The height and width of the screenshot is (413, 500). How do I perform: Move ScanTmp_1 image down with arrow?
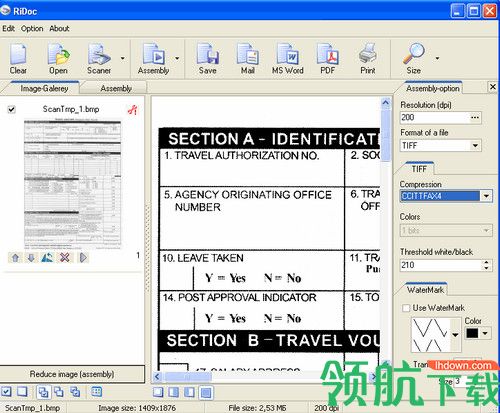pos(31,258)
